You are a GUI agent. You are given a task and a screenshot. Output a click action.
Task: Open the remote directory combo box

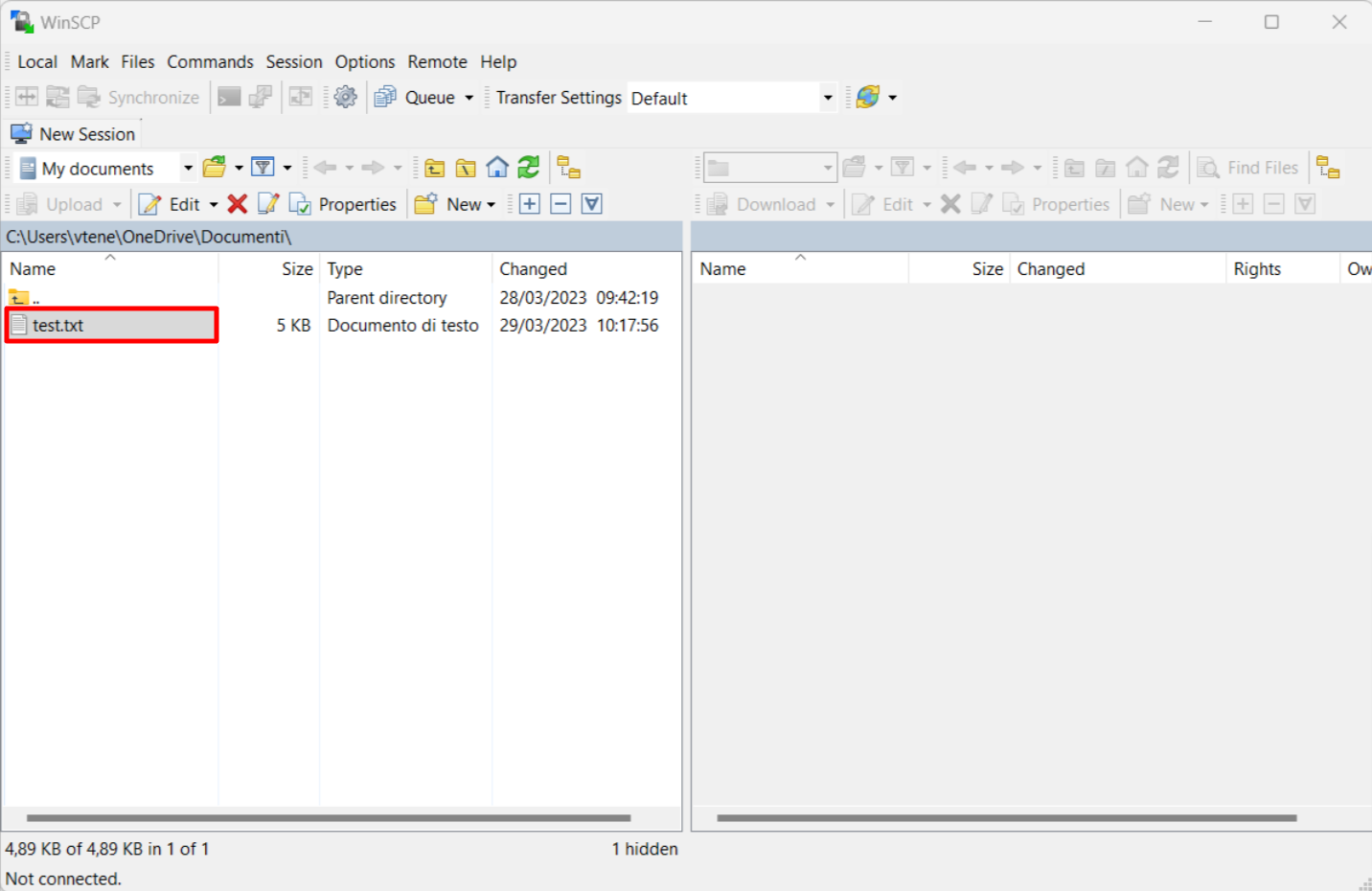770,168
